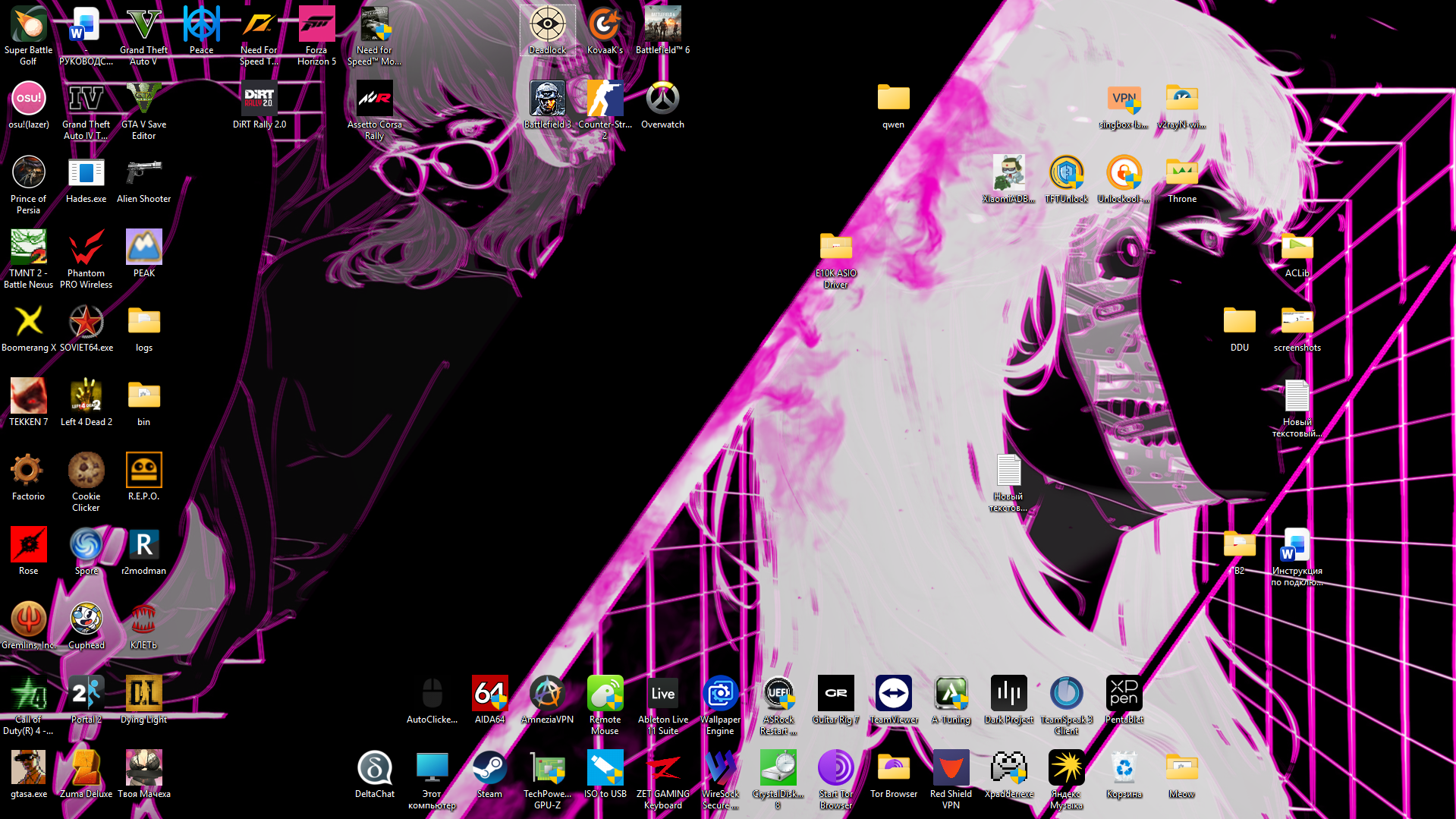Launch the Battlefield 6 shortcut
The height and width of the screenshot is (819, 1456).
point(663,30)
